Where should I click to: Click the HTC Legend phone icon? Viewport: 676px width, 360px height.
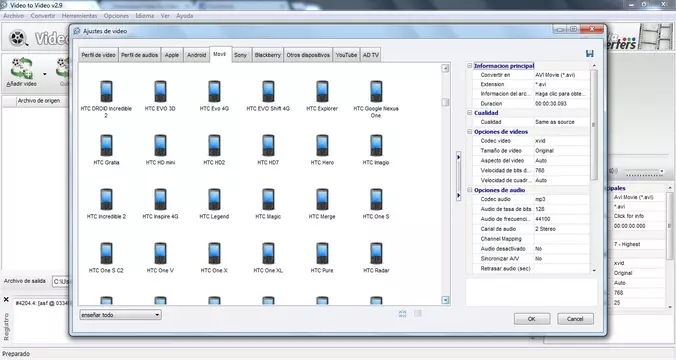214,200
